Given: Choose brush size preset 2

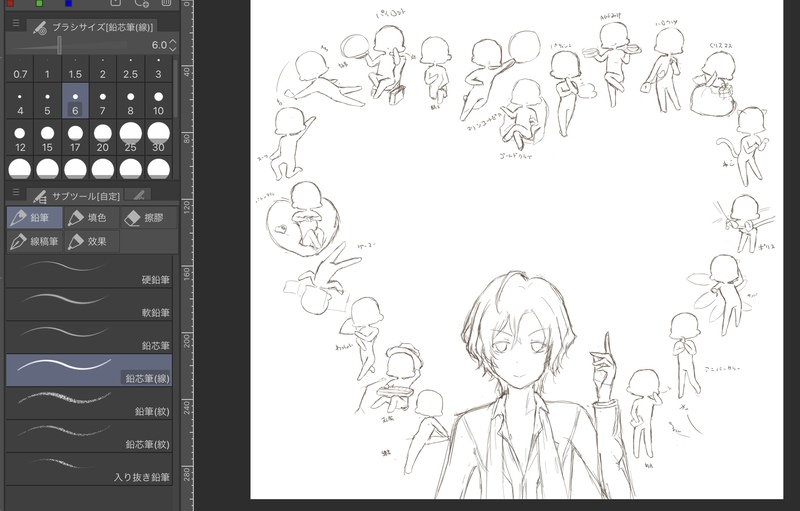Looking at the screenshot, I should point(103,69).
